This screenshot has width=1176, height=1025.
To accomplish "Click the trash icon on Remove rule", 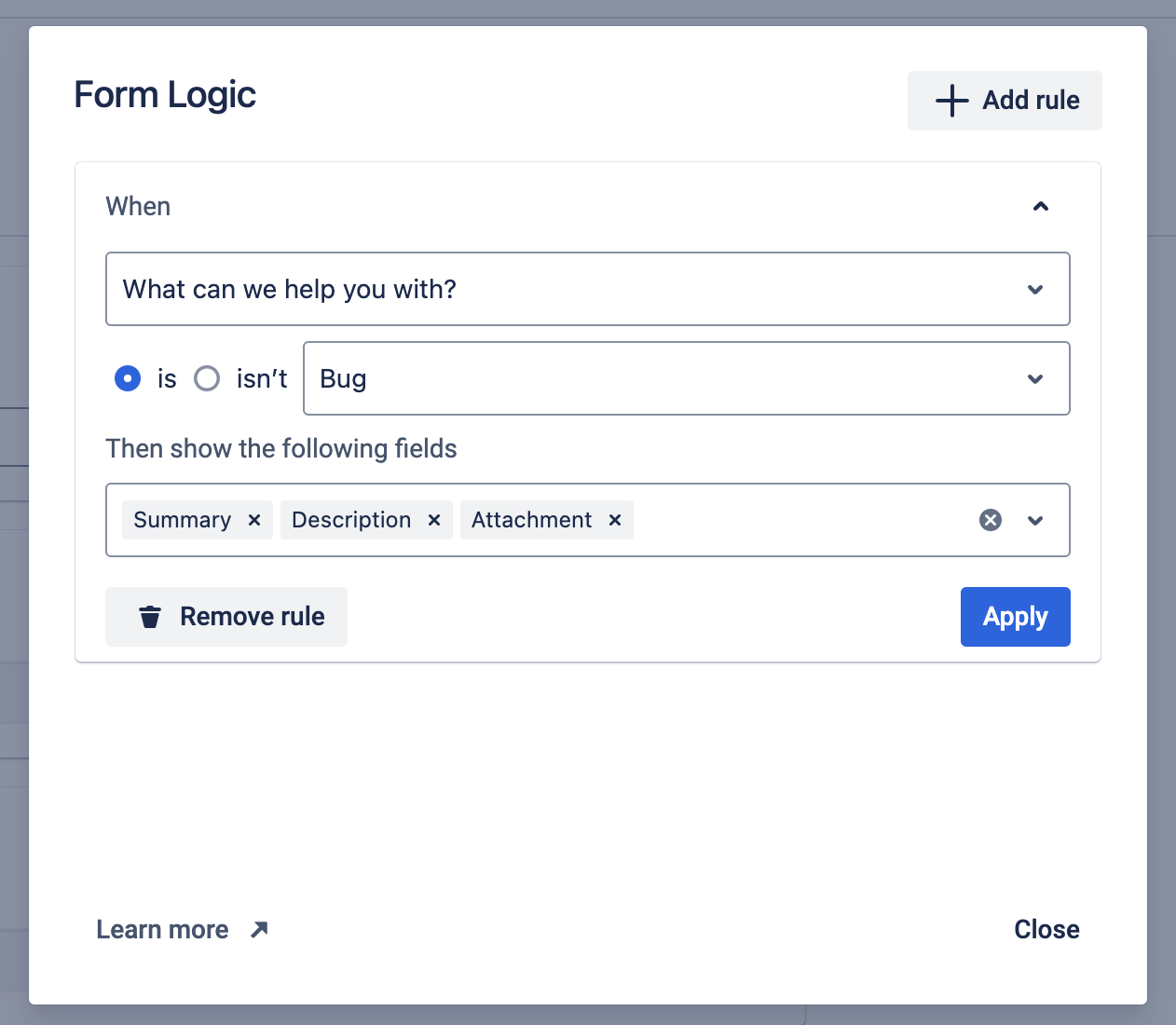I will [150, 617].
